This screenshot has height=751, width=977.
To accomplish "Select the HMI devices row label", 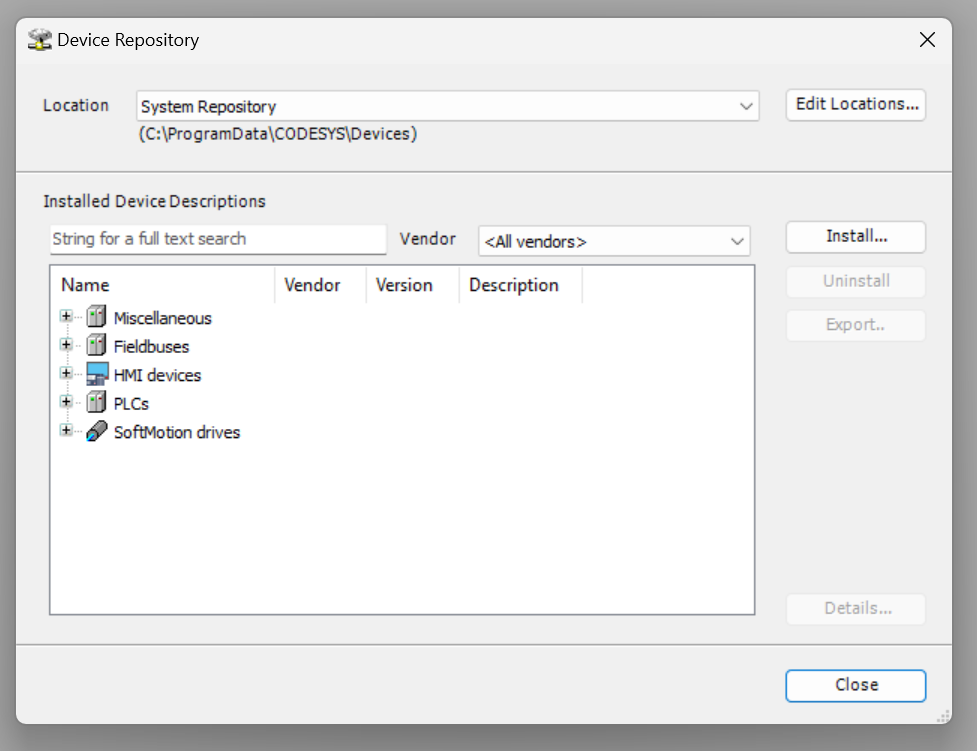I will (157, 375).
